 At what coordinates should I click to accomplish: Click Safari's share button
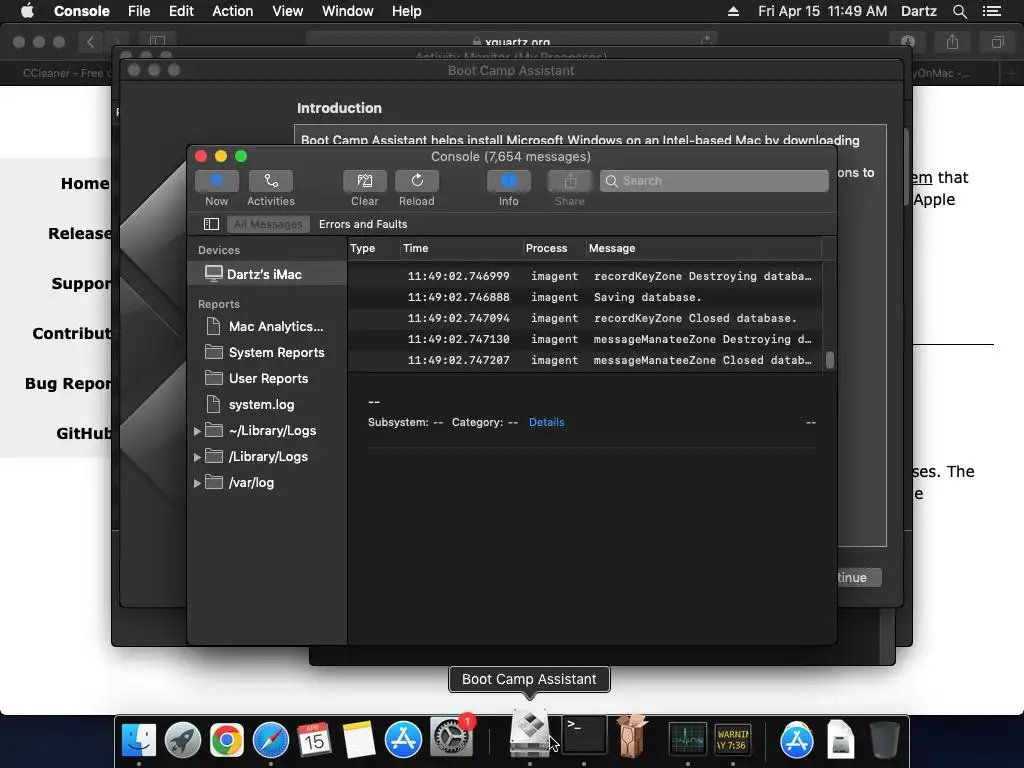click(x=952, y=42)
